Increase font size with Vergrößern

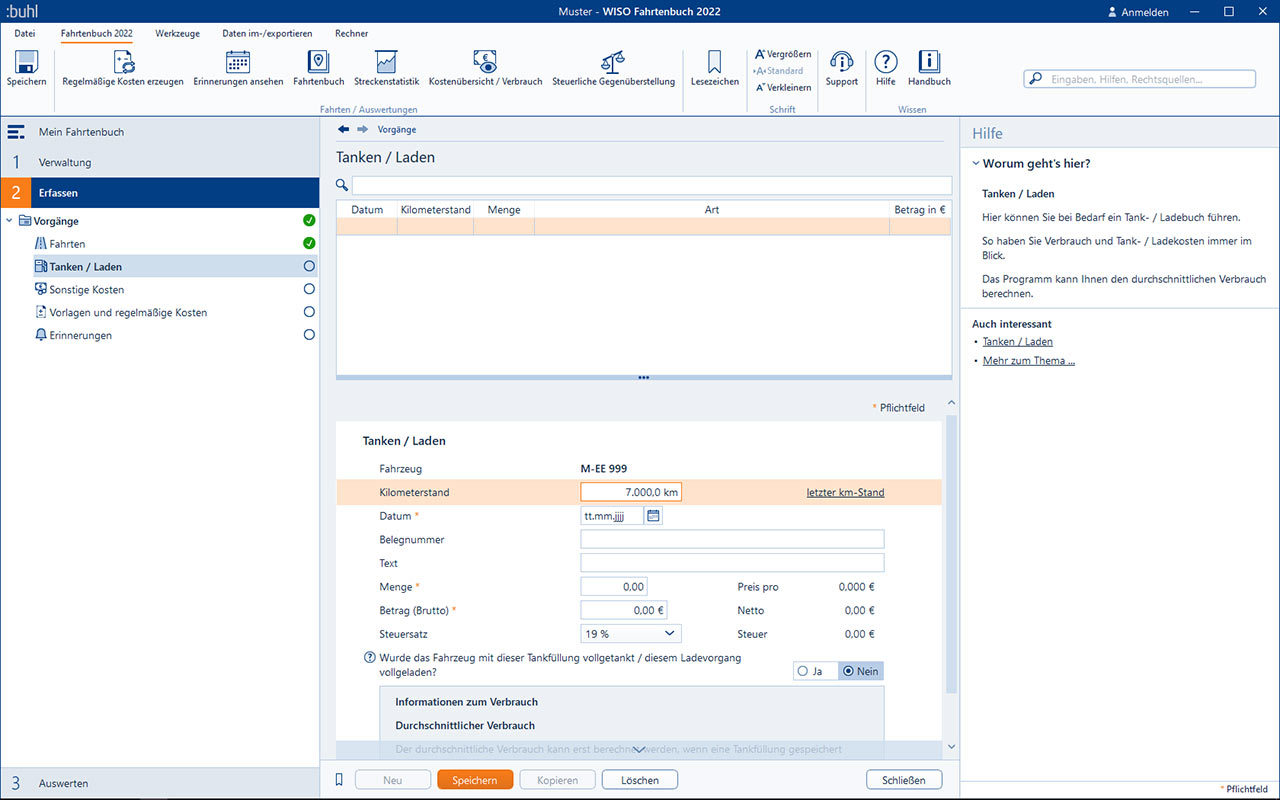pyautogui.click(x=783, y=54)
